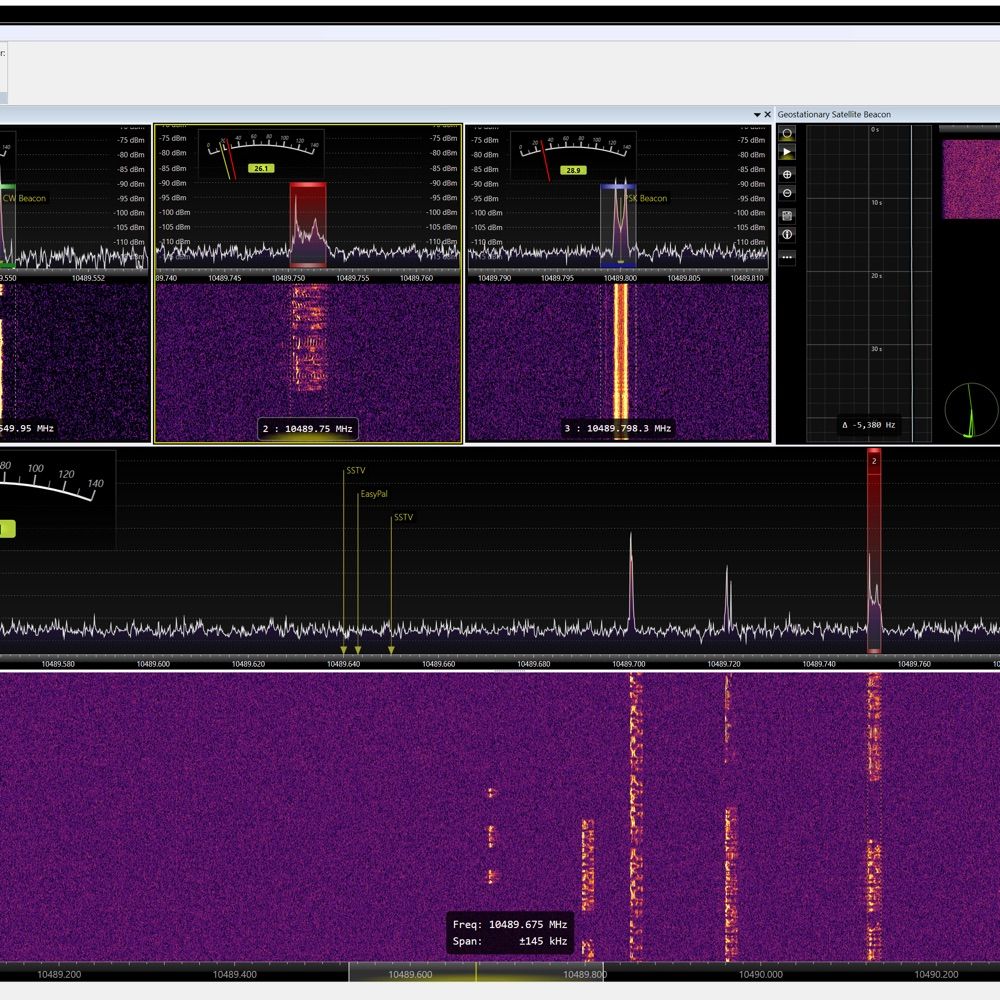Open the receivers panel dropdown arrow
This screenshot has width=1000, height=1000.
point(757,115)
